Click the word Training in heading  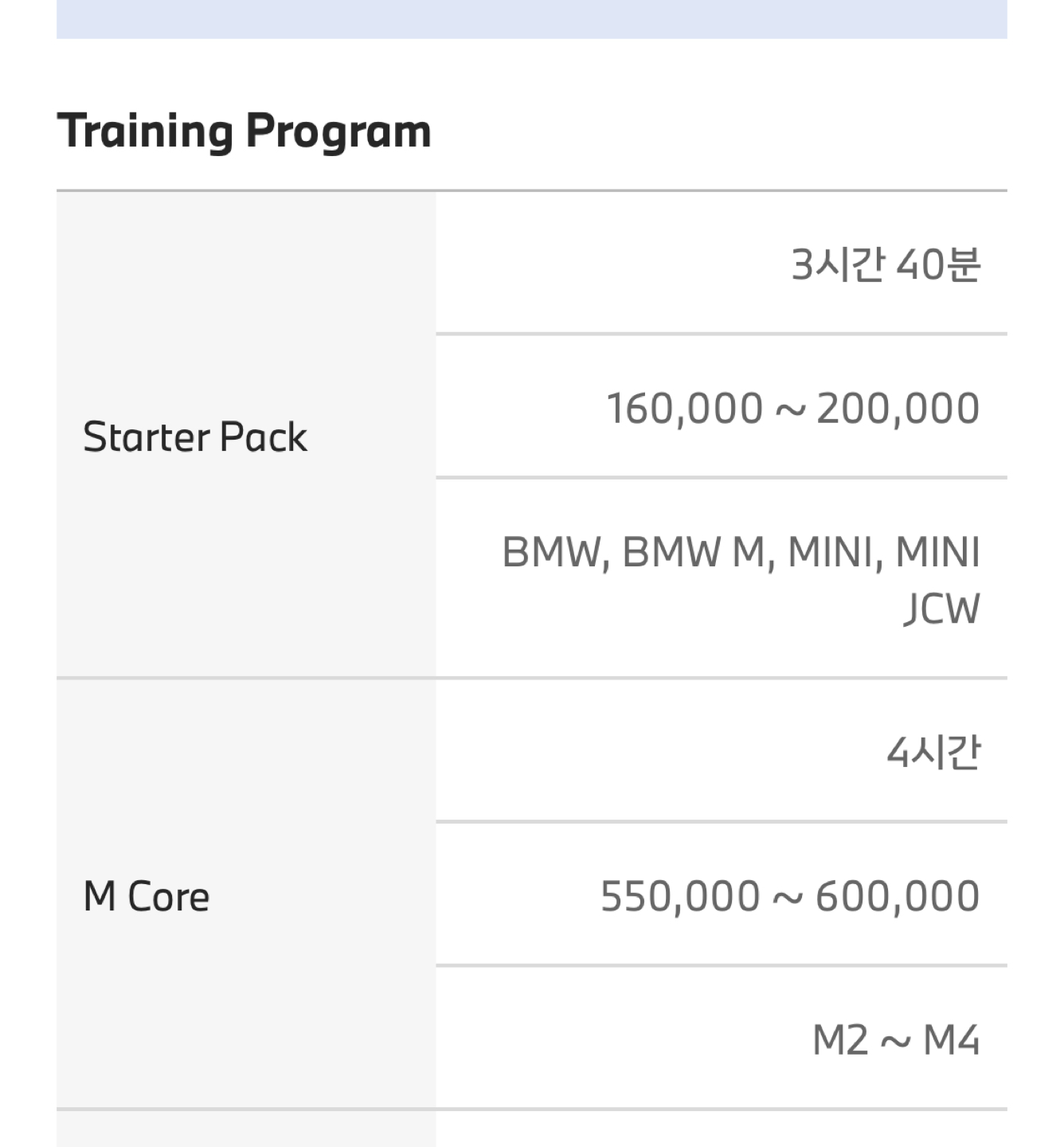[x=145, y=131]
